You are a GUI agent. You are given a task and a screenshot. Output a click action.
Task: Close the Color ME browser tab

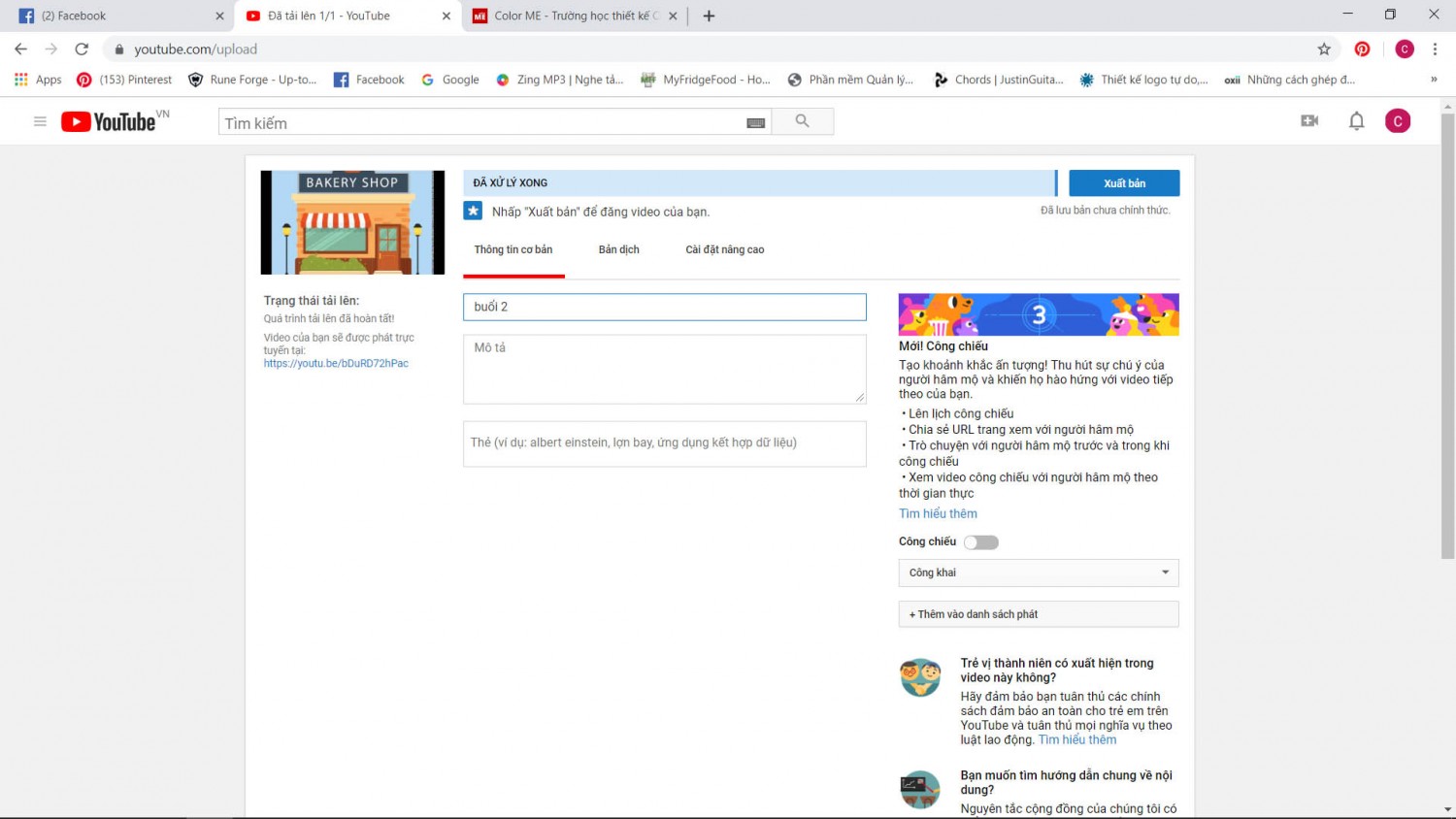point(673,16)
